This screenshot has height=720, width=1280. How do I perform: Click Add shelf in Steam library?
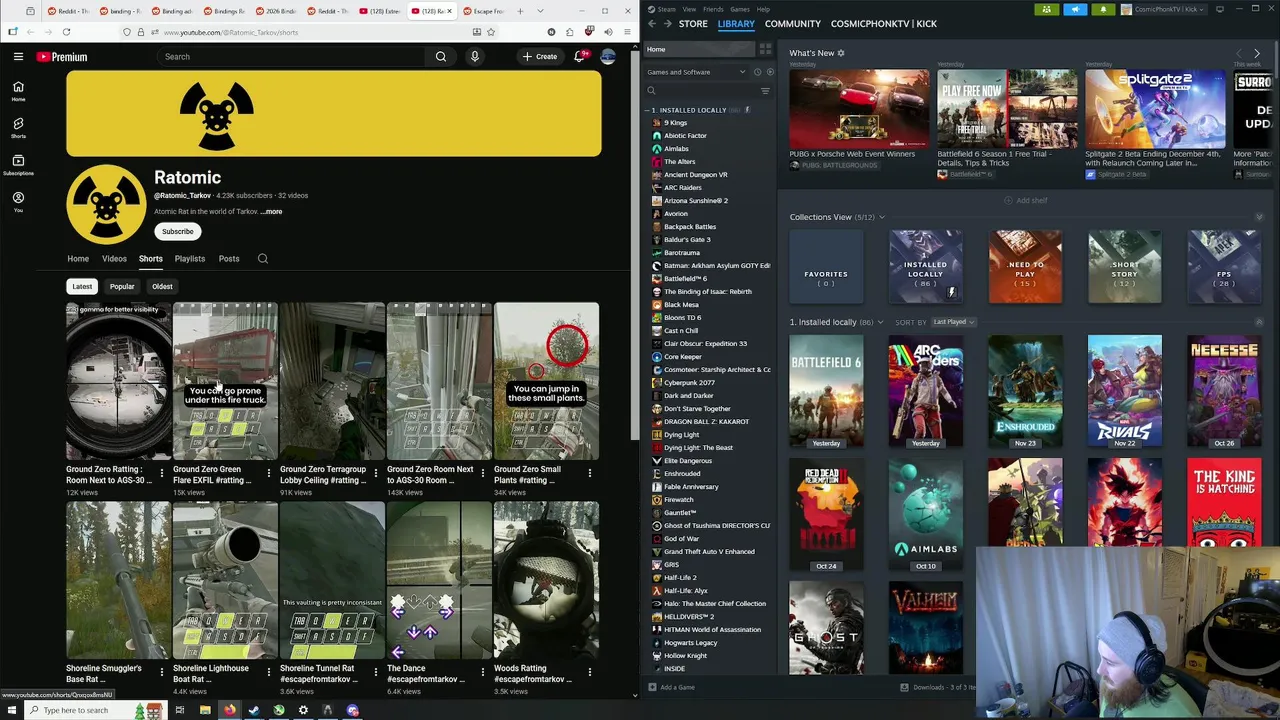1026,200
